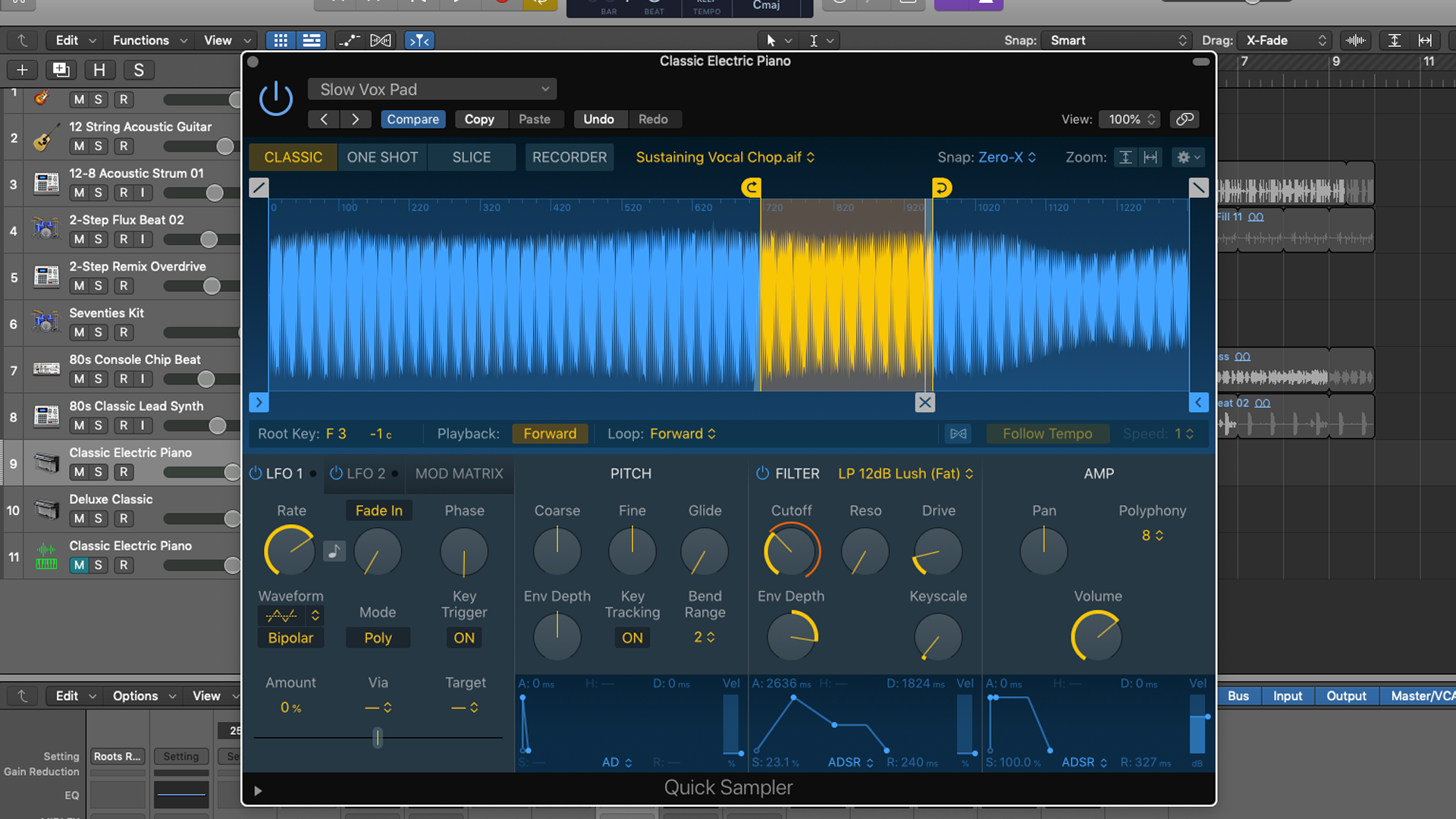Click the Undo button
The height and width of the screenshot is (819, 1456).
598,119
